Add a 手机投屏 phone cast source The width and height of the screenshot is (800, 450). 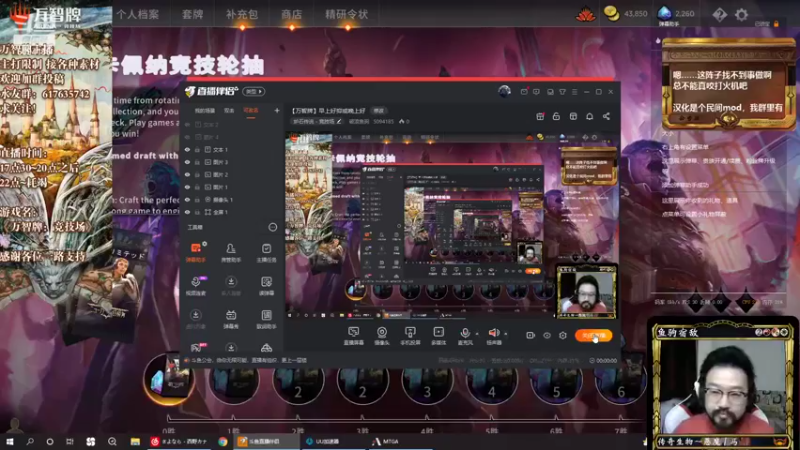click(410, 336)
